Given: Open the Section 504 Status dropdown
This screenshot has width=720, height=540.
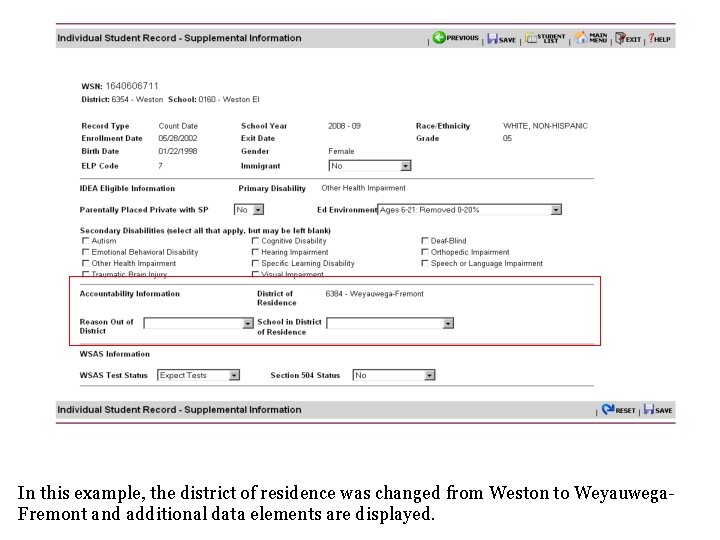Looking at the screenshot, I should pyautogui.click(x=394, y=375).
